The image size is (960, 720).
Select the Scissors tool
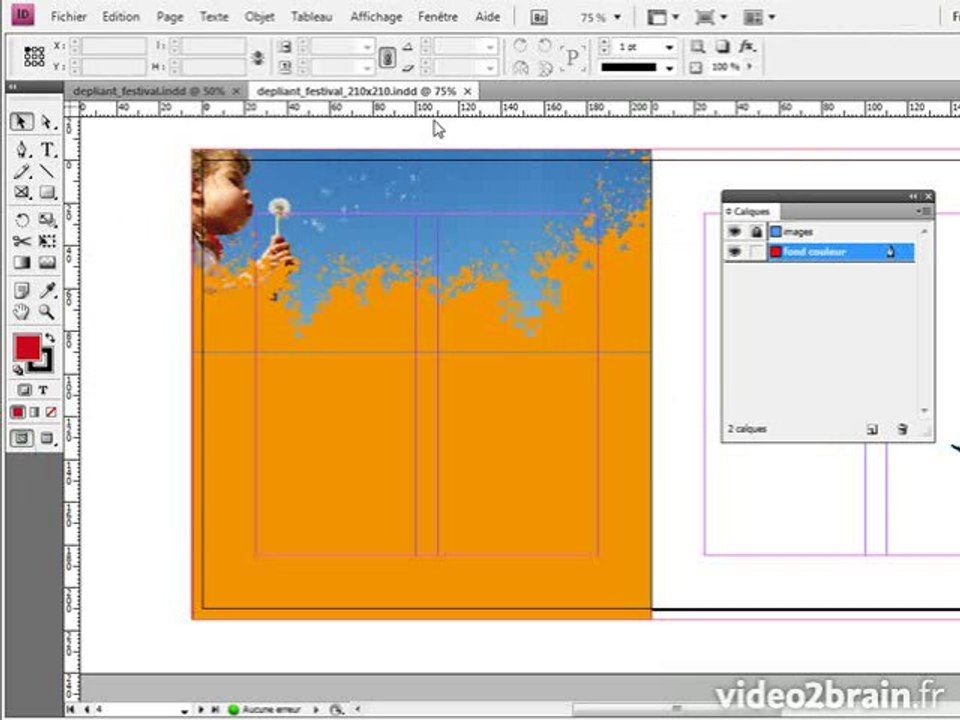click(21, 241)
